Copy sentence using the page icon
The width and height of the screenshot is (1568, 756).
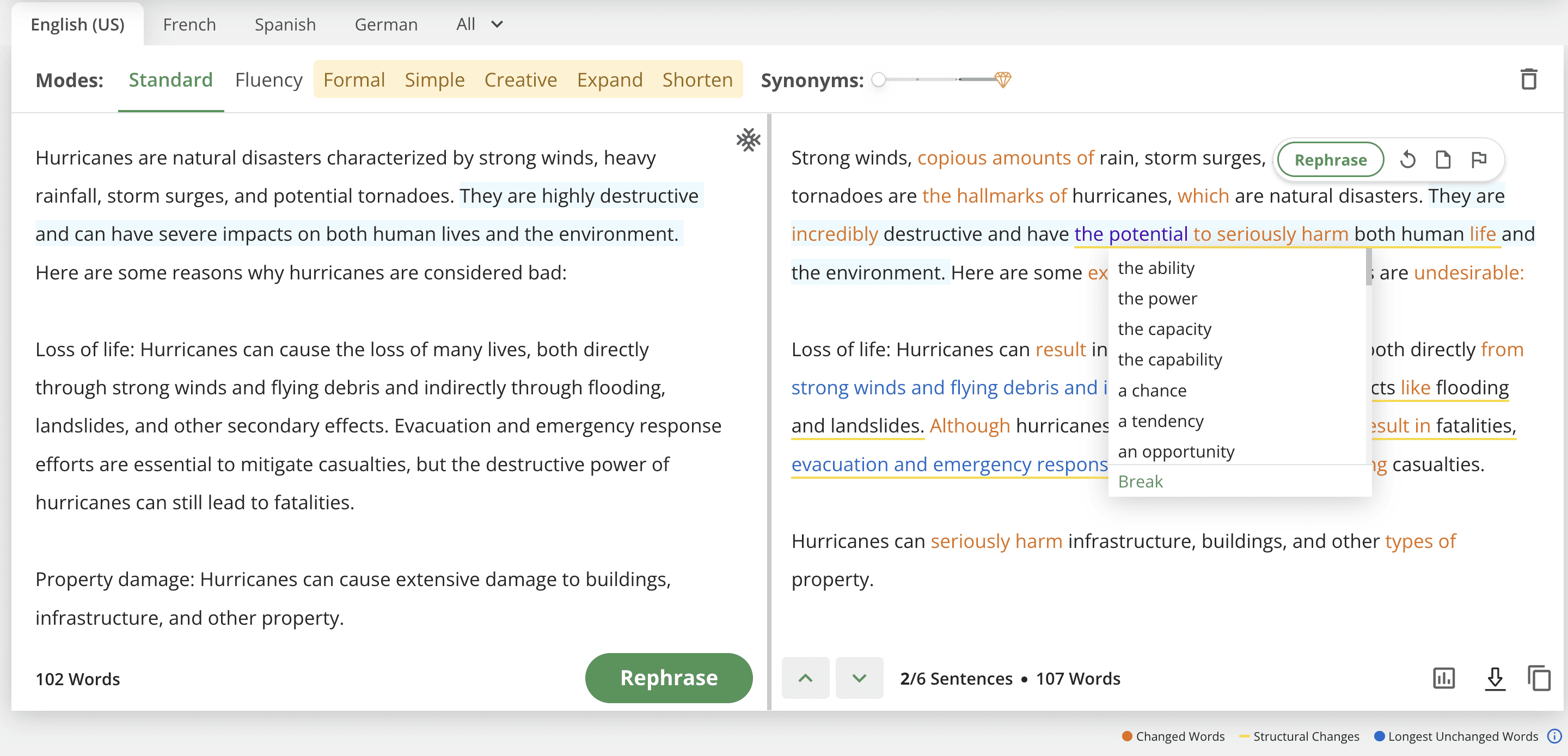click(1443, 160)
